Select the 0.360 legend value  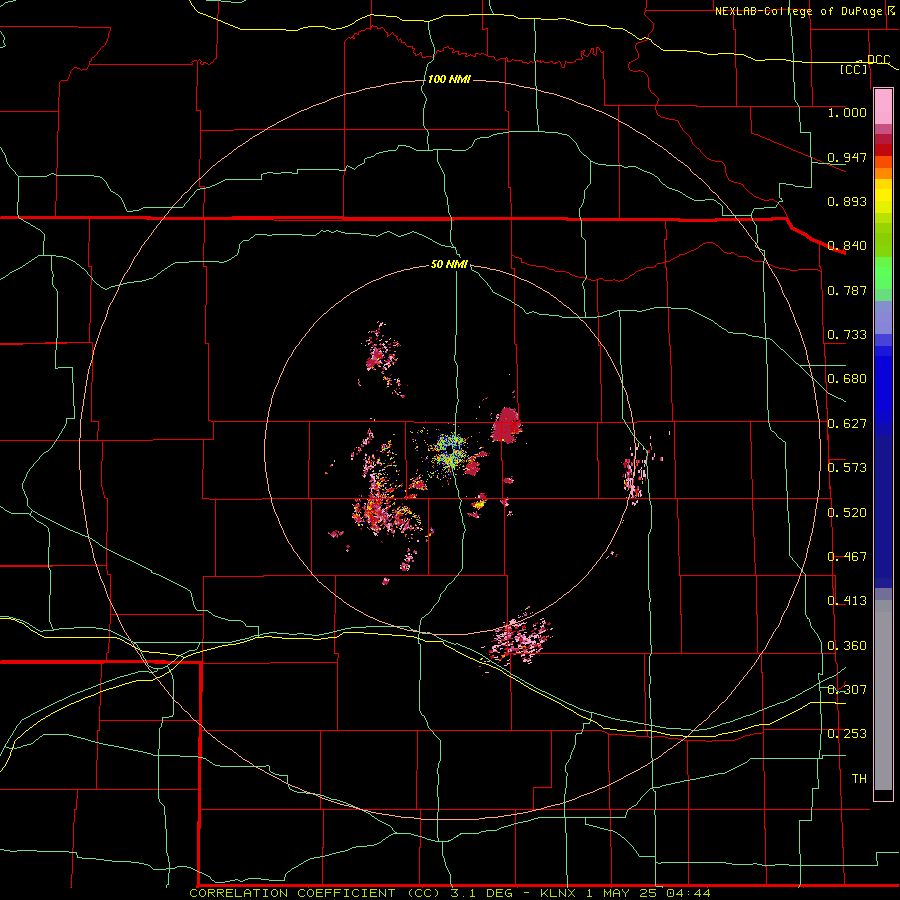tap(847, 646)
